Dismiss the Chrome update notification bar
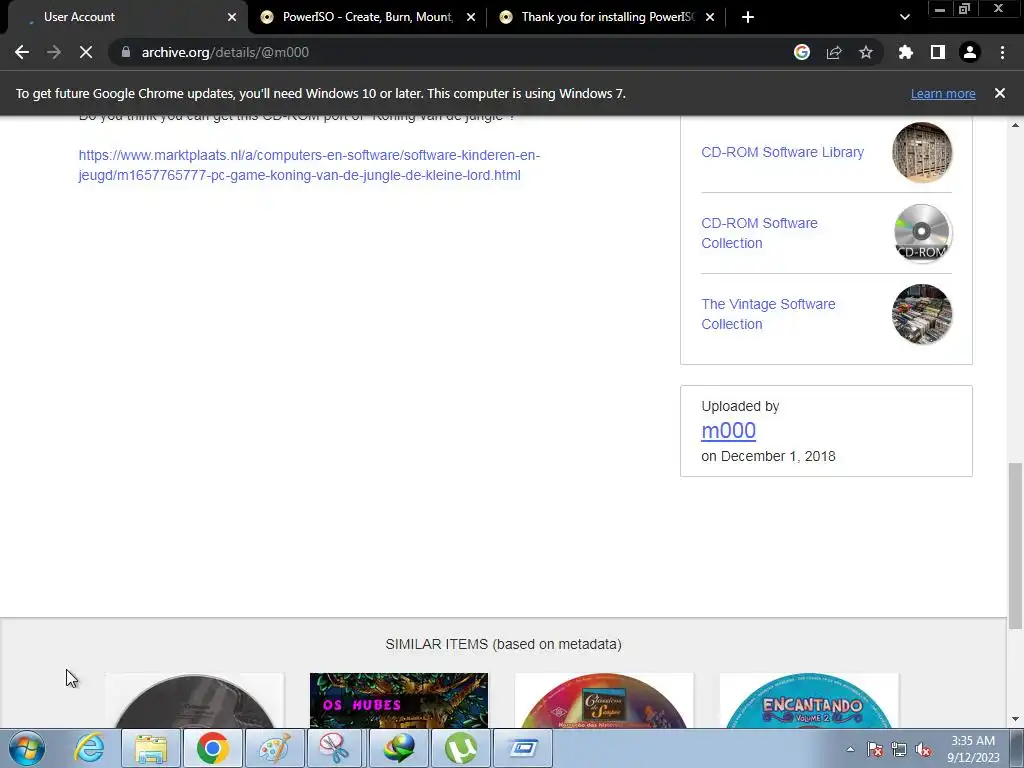 click(1000, 93)
